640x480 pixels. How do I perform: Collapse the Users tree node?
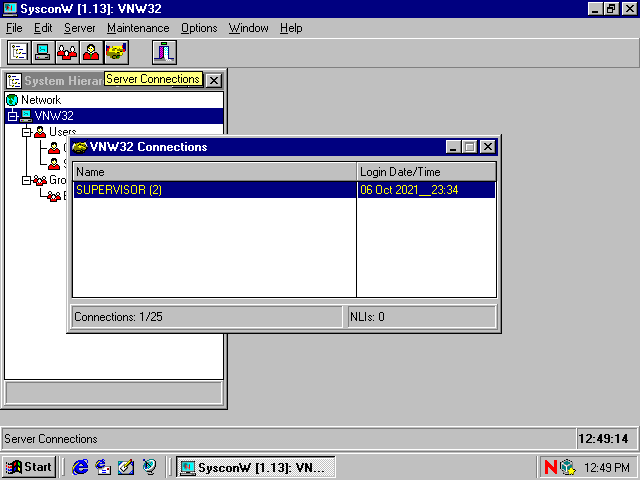tap(27, 132)
